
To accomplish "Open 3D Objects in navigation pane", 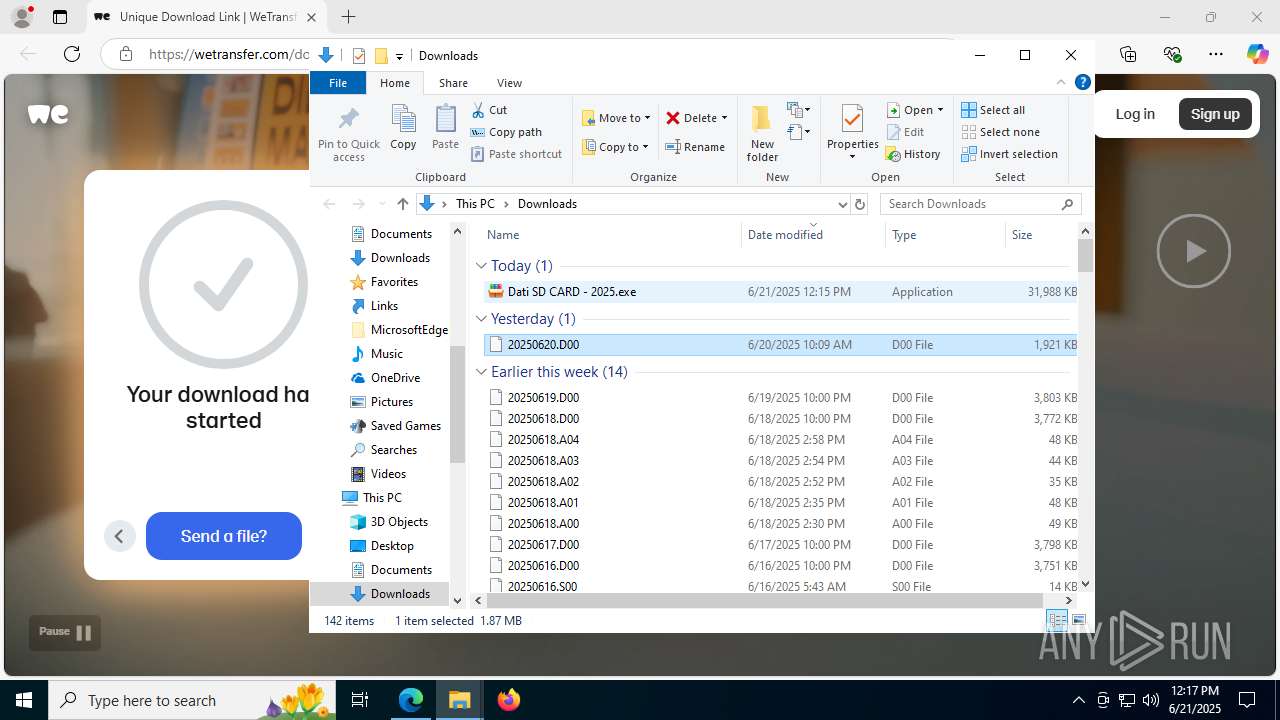I will (x=399, y=522).
